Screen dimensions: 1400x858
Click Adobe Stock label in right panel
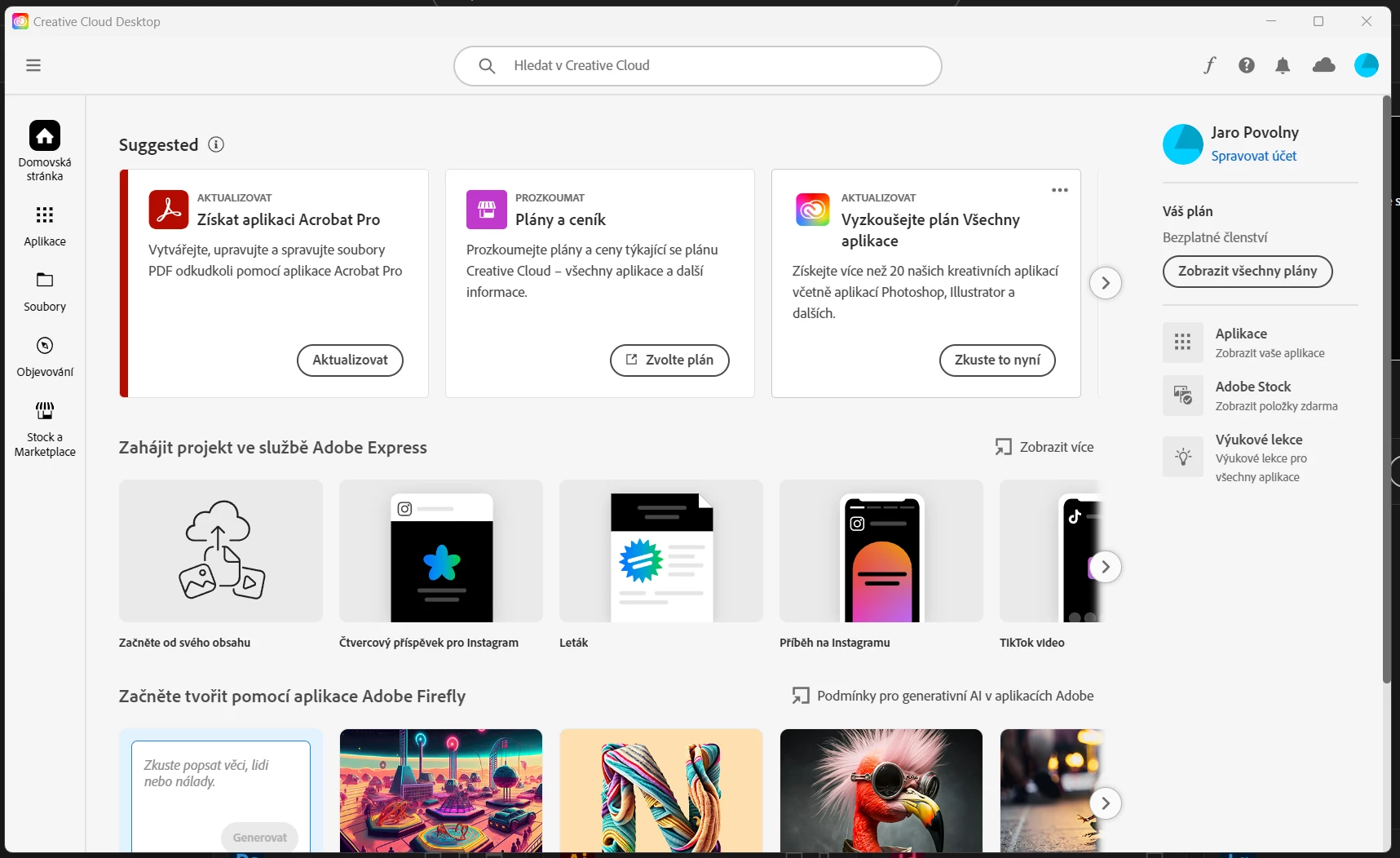point(1253,387)
